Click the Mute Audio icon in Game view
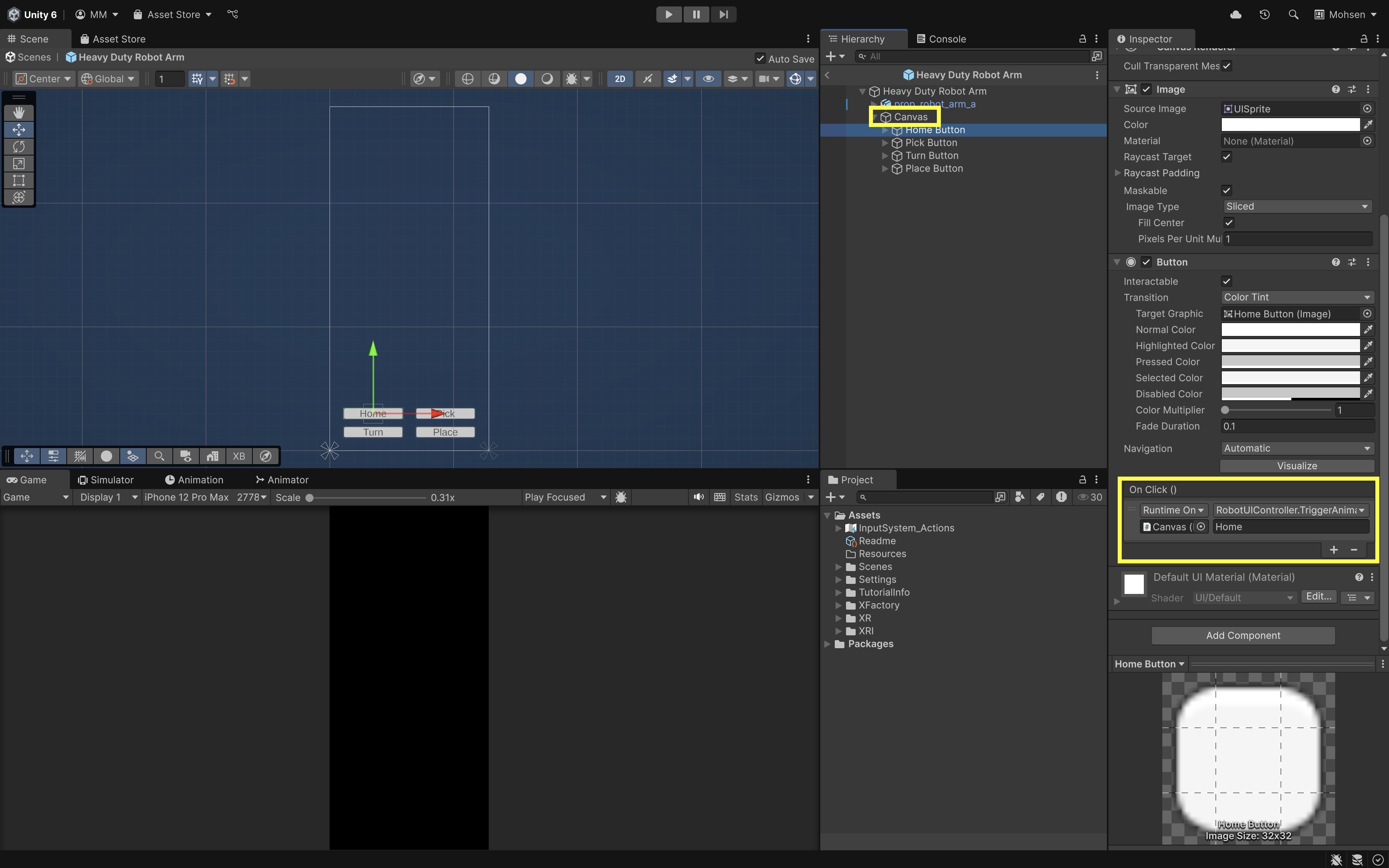This screenshot has height=868, width=1389. 698,497
